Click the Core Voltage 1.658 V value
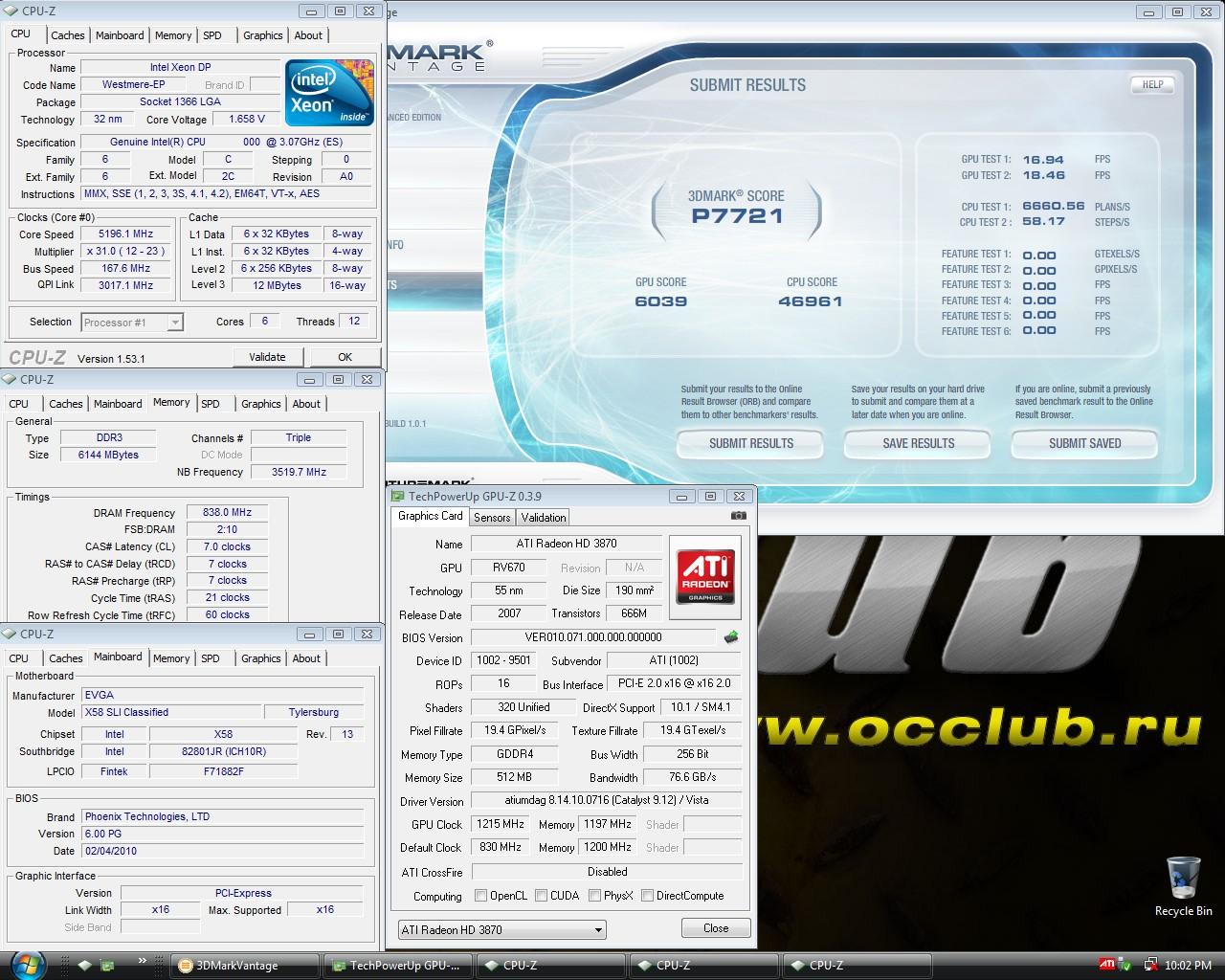The image size is (1225, 980). (x=247, y=120)
